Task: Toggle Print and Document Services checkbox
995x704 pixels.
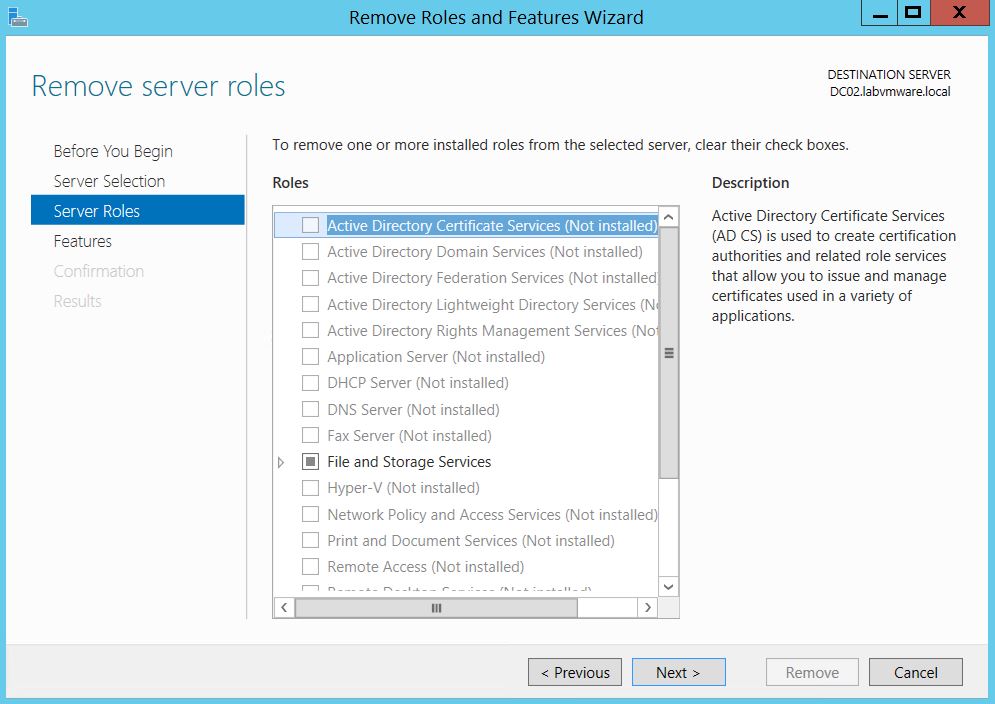Action: click(x=310, y=540)
